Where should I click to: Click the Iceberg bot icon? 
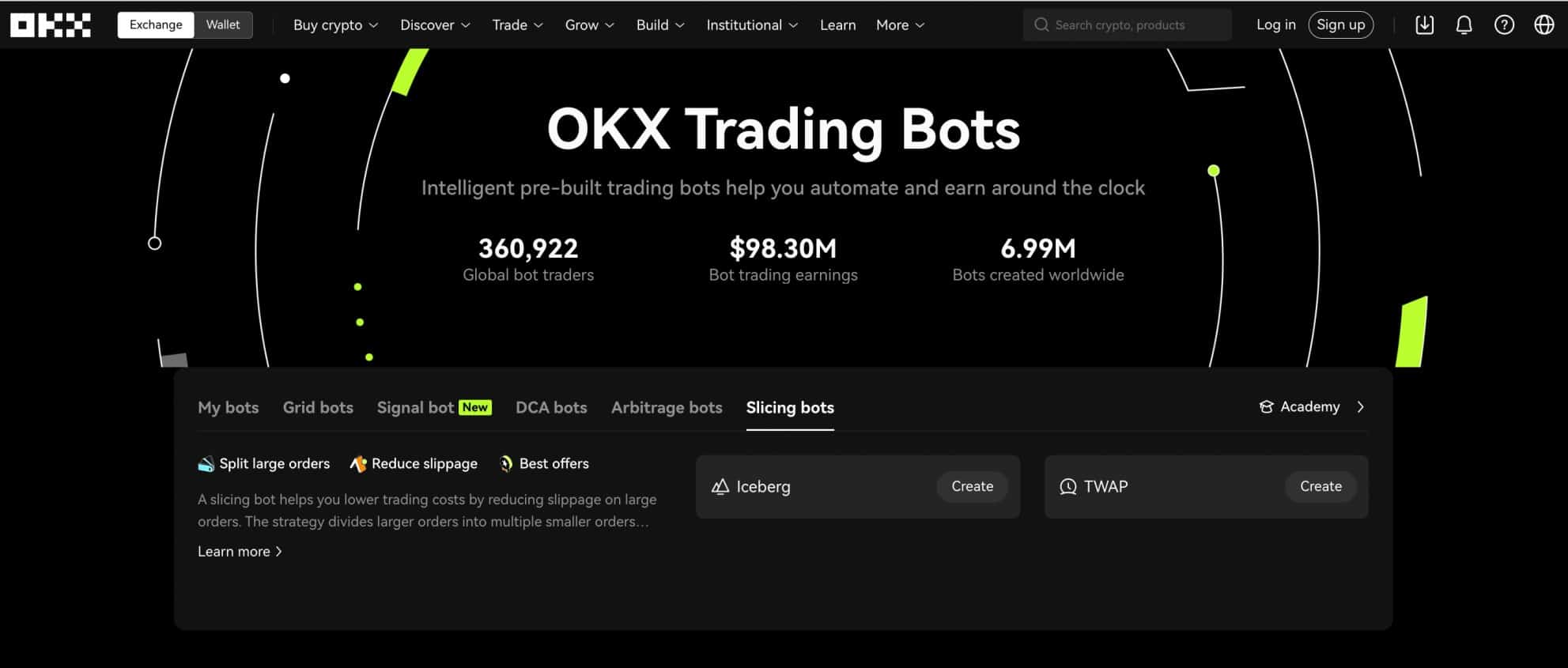pyautogui.click(x=720, y=487)
